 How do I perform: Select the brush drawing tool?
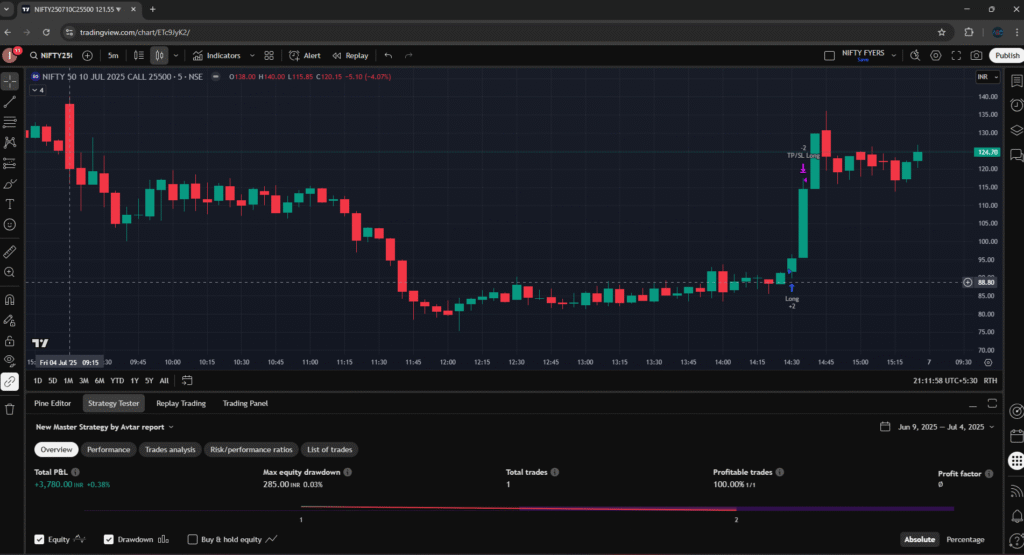[10, 183]
